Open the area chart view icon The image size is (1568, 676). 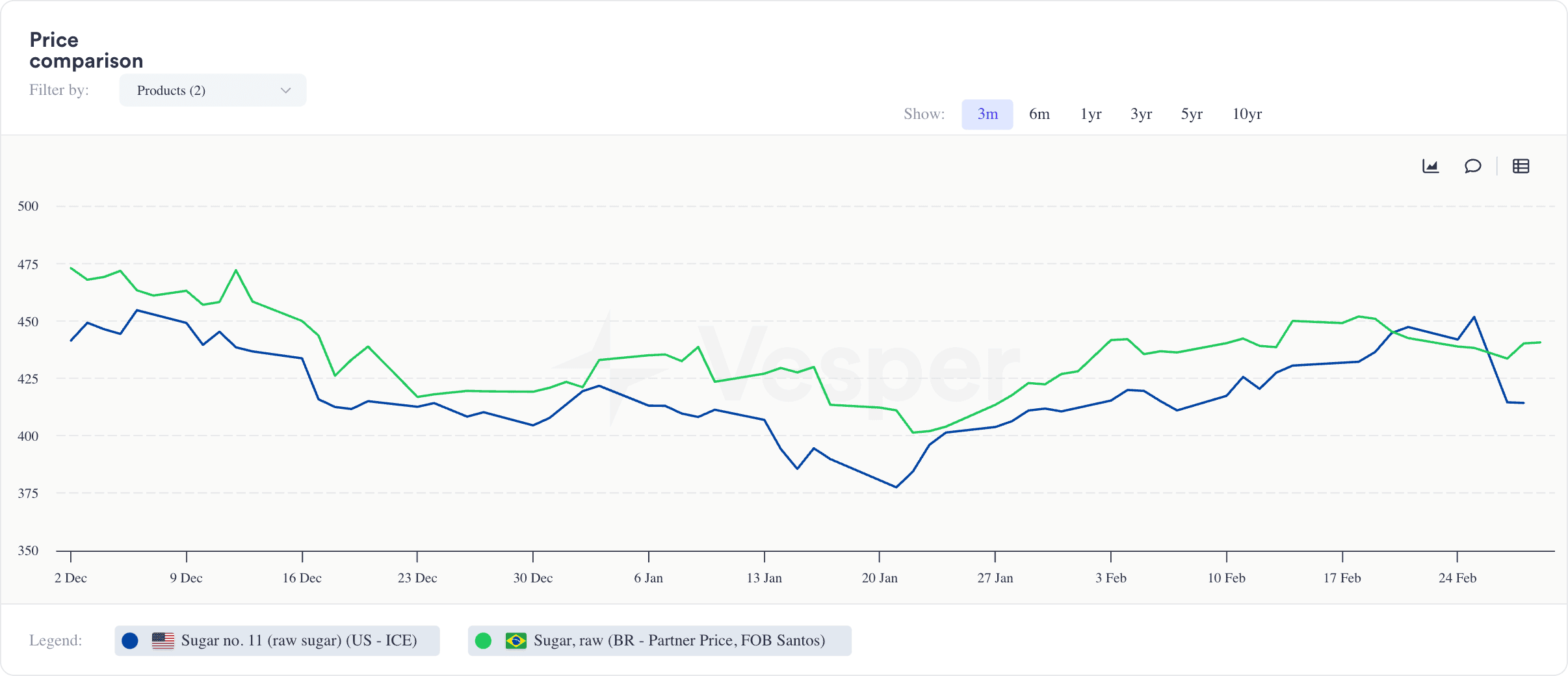point(1430,166)
